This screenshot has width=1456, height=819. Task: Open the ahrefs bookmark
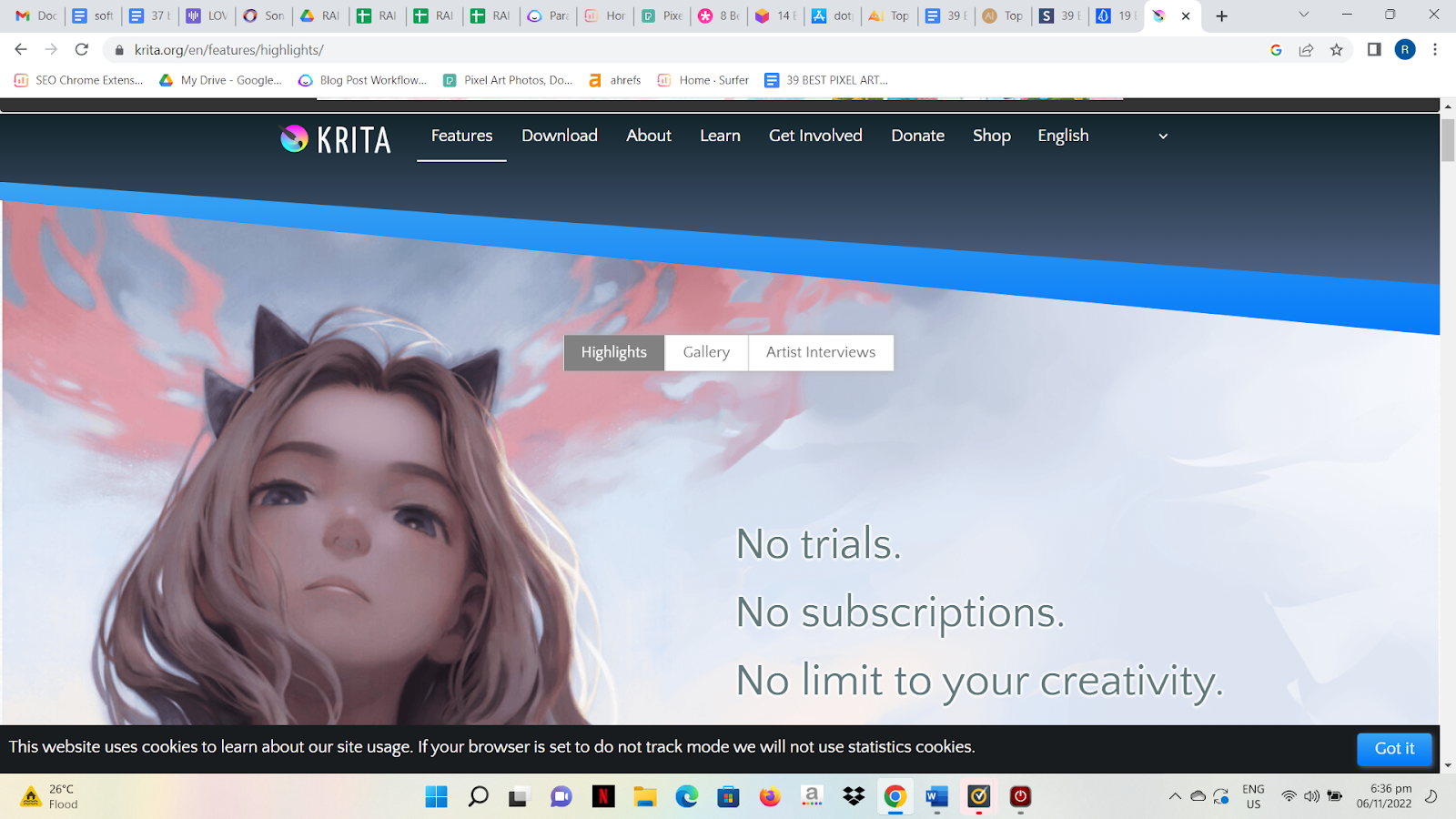coord(615,80)
